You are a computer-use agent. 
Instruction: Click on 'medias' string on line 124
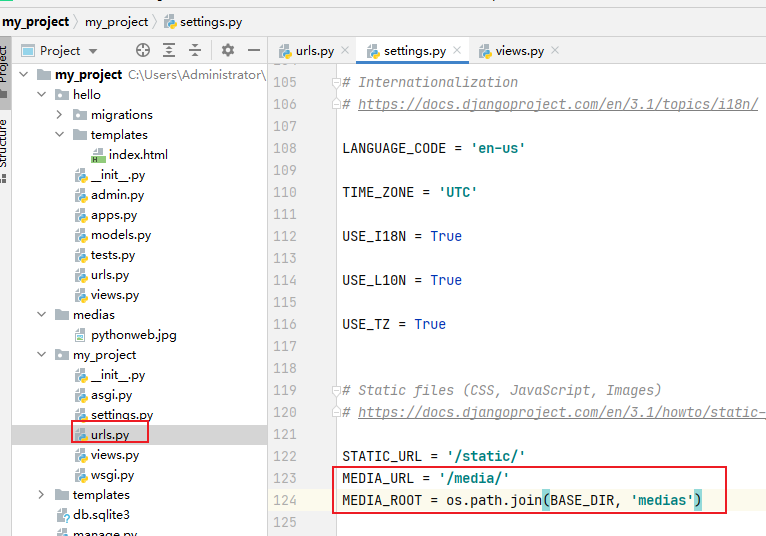tap(662, 500)
